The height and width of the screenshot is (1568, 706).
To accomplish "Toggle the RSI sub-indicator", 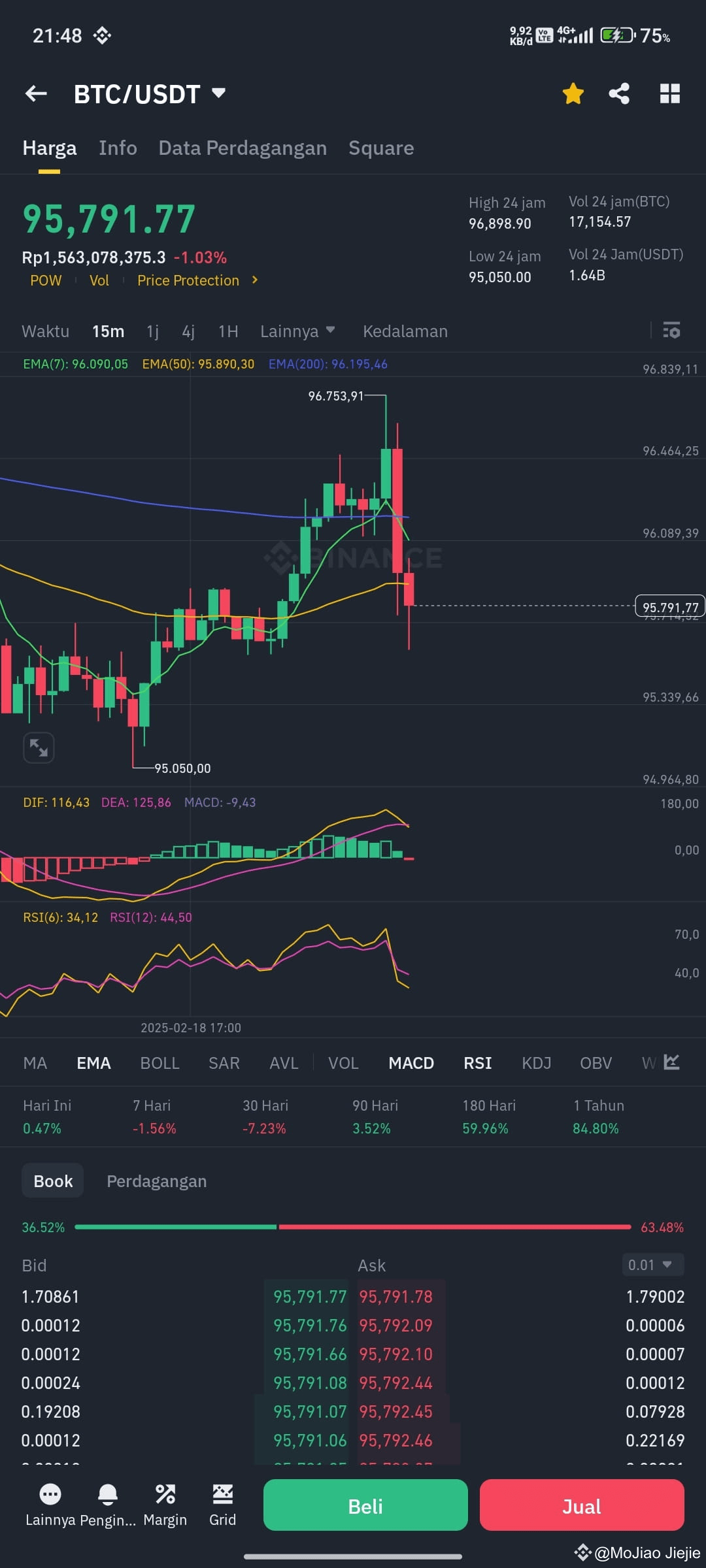I will [478, 1063].
